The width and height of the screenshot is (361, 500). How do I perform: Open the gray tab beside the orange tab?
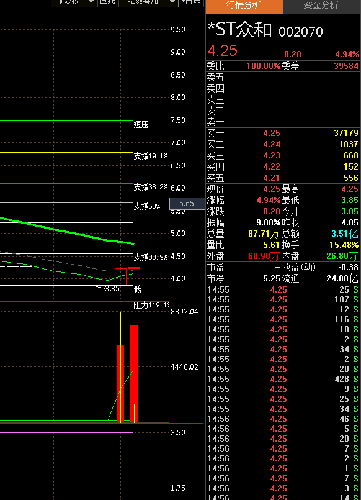pos(321,6)
